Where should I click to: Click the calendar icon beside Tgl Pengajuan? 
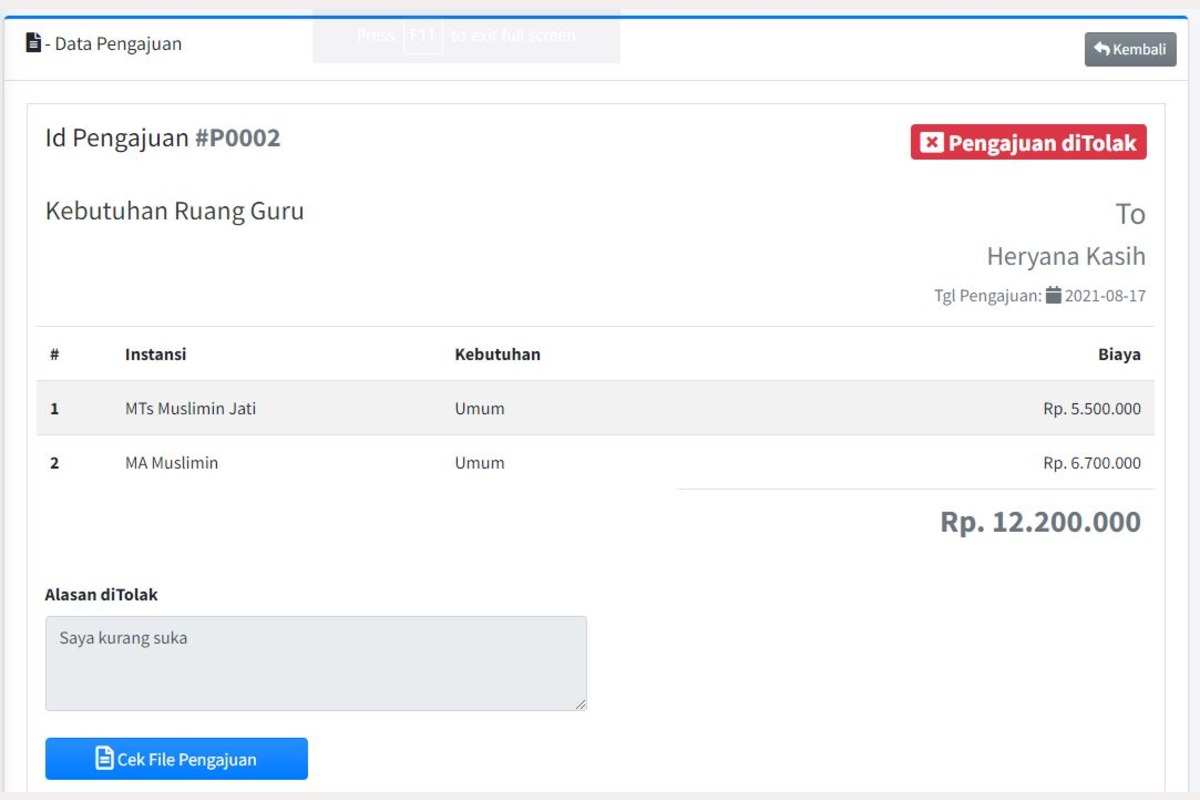pyautogui.click(x=1053, y=295)
